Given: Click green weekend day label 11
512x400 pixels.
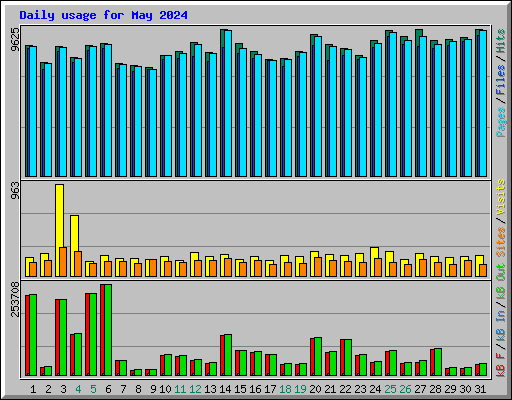Looking at the screenshot, I should click(180, 389).
